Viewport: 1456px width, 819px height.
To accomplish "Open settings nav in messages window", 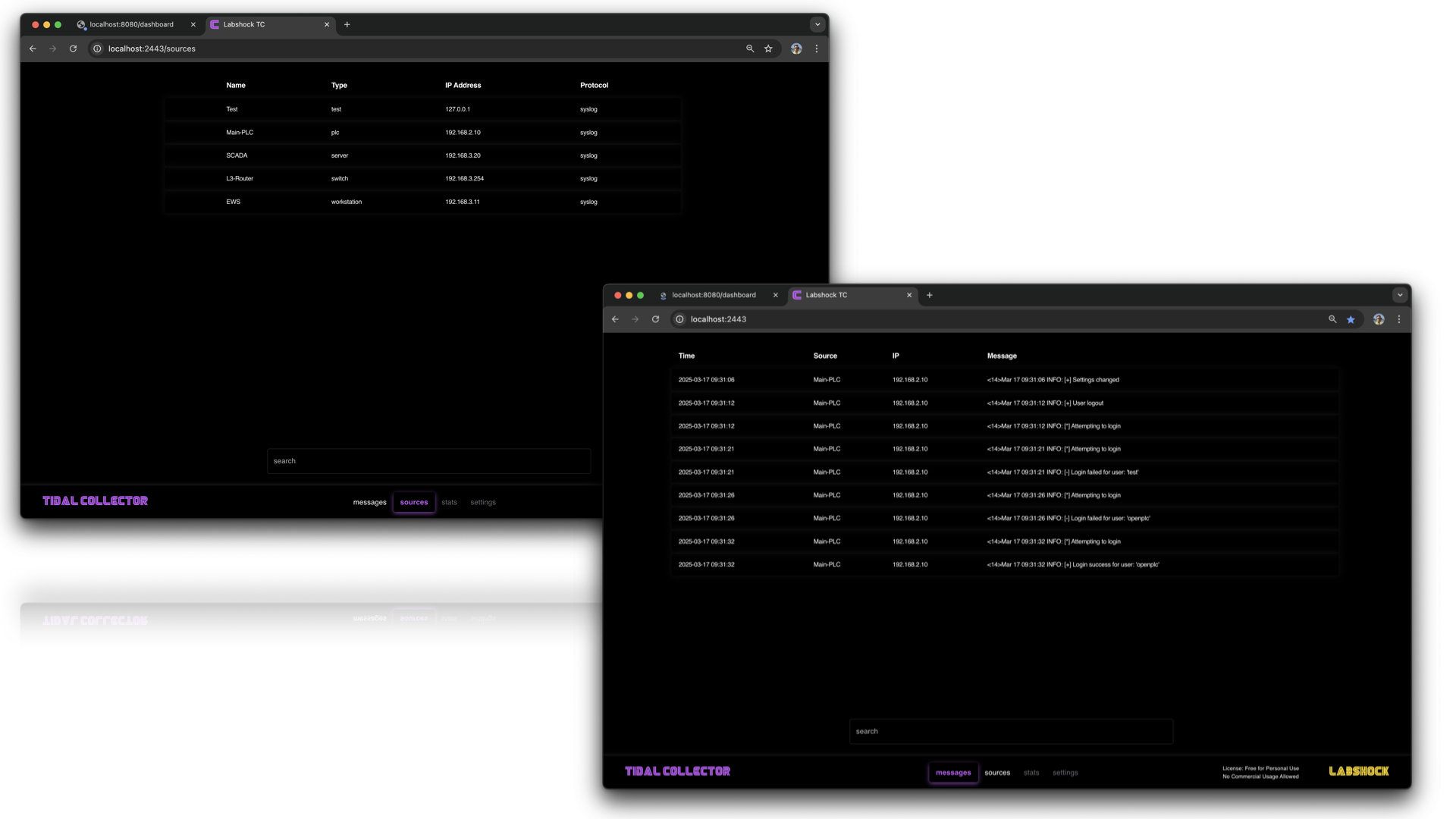I will coord(1065,773).
